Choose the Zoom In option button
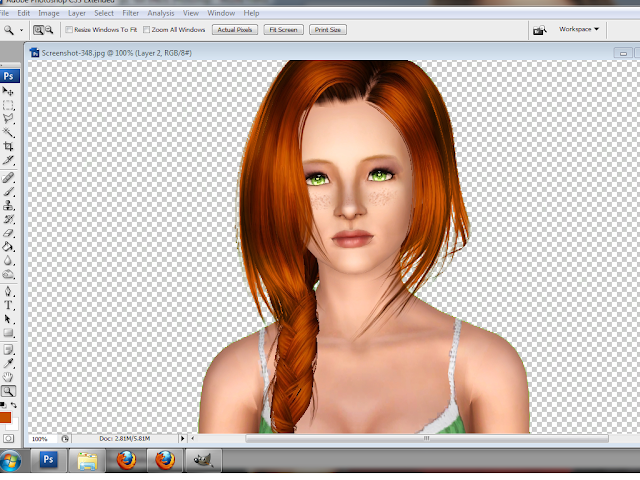Screen dimensions: 640x480 tap(38, 30)
